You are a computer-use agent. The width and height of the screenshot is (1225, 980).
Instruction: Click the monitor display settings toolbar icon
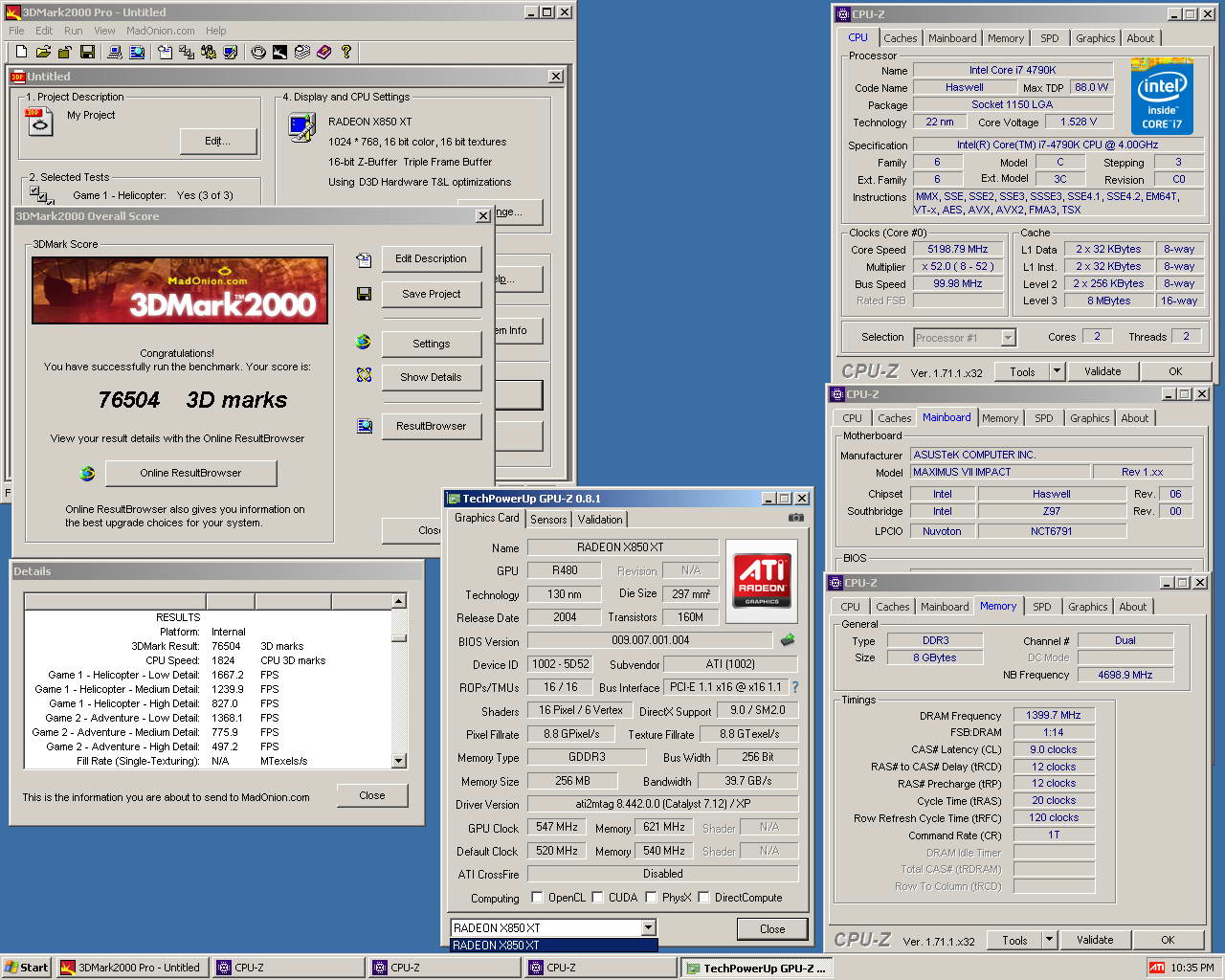coord(231,52)
